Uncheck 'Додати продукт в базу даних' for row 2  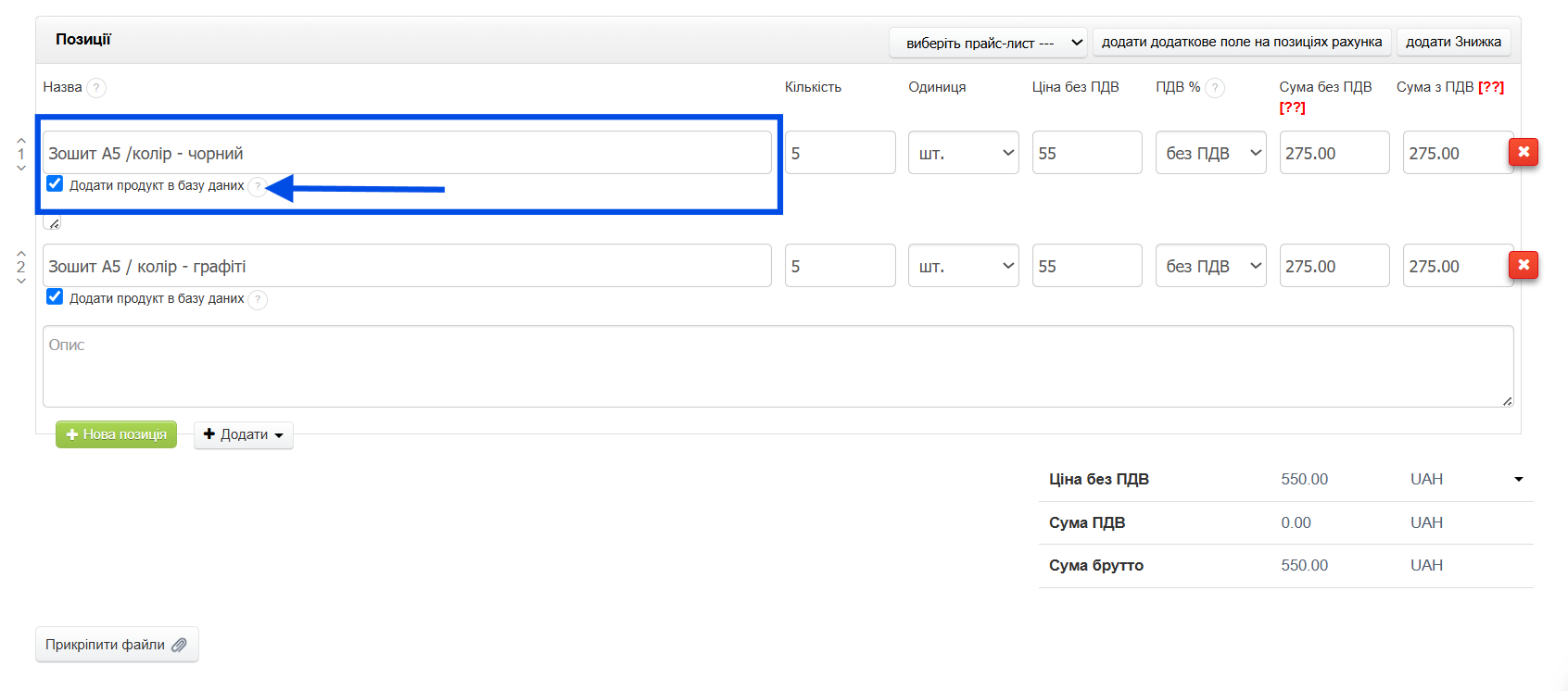[55, 296]
